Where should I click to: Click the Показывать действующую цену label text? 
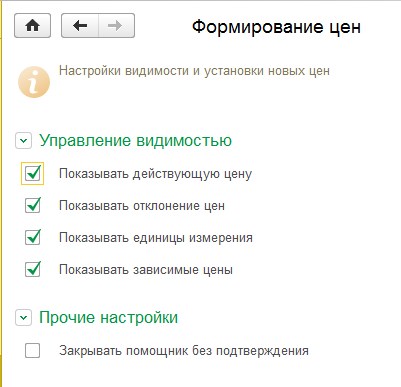point(155,174)
